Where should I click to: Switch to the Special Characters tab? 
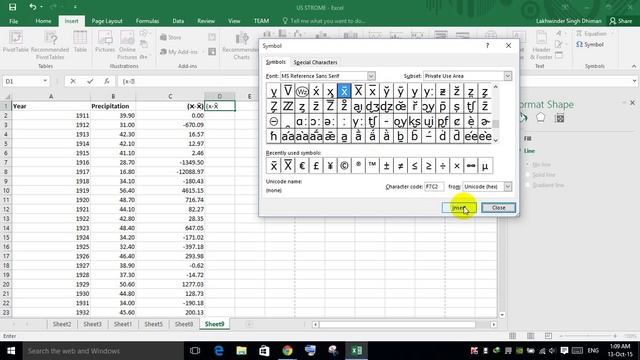[x=316, y=62]
